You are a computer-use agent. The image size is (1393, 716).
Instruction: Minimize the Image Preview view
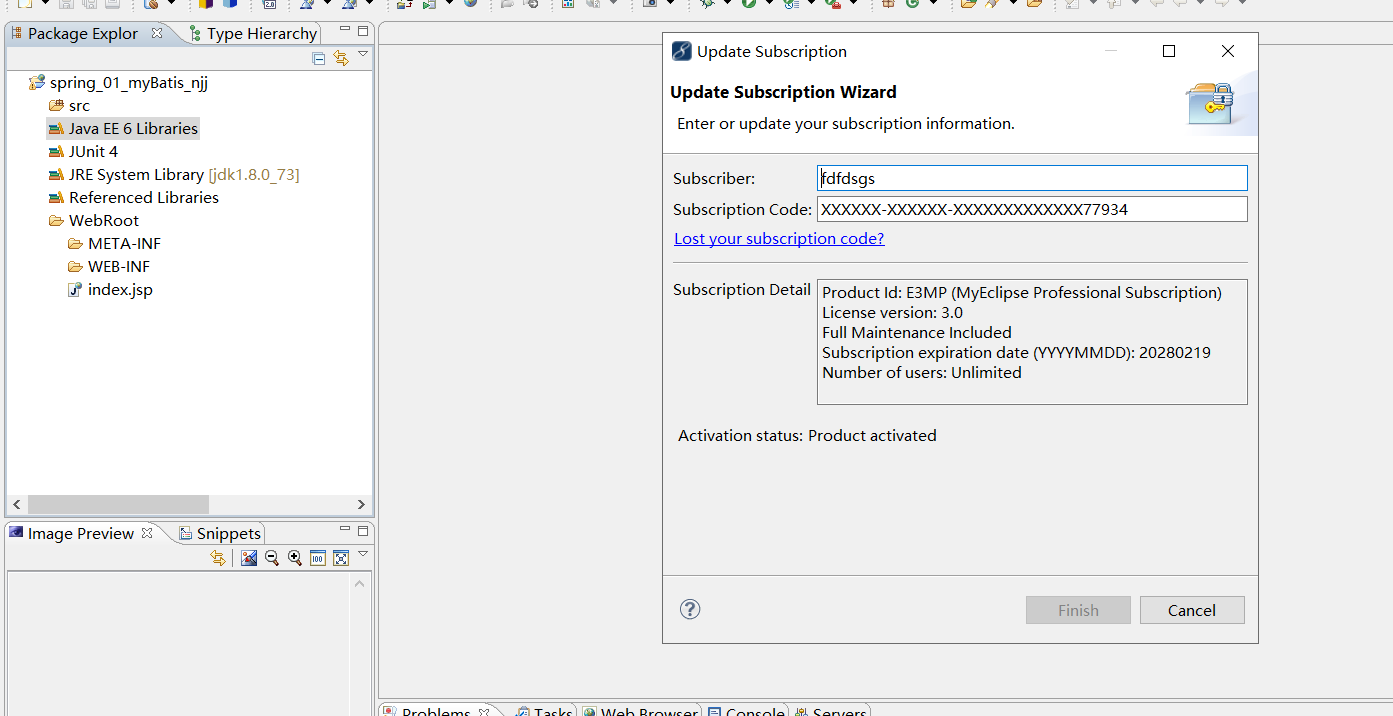click(345, 530)
